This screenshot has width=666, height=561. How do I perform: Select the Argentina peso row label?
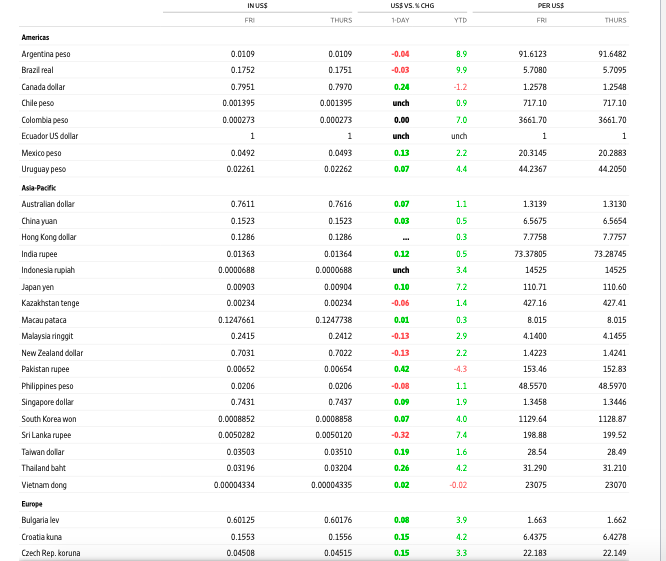(x=46, y=54)
